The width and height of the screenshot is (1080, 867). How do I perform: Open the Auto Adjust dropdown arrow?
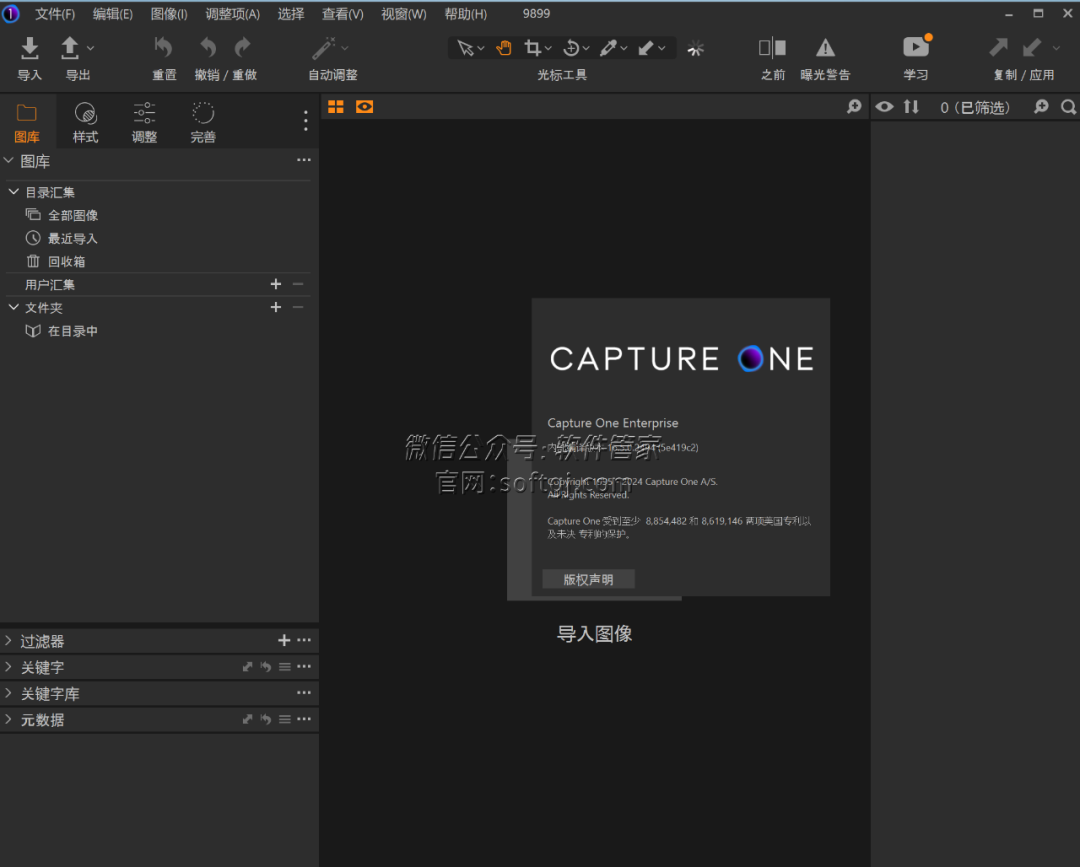(x=344, y=48)
